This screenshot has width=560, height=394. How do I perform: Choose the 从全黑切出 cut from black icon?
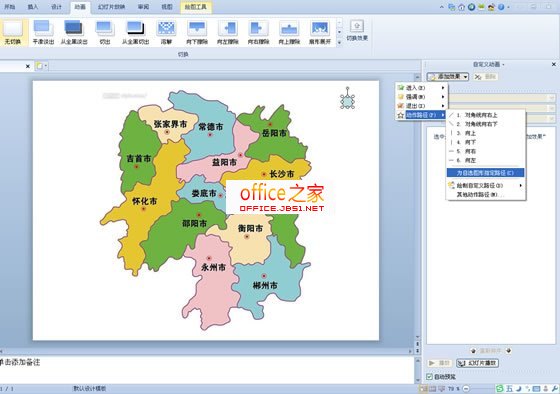coord(135,32)
